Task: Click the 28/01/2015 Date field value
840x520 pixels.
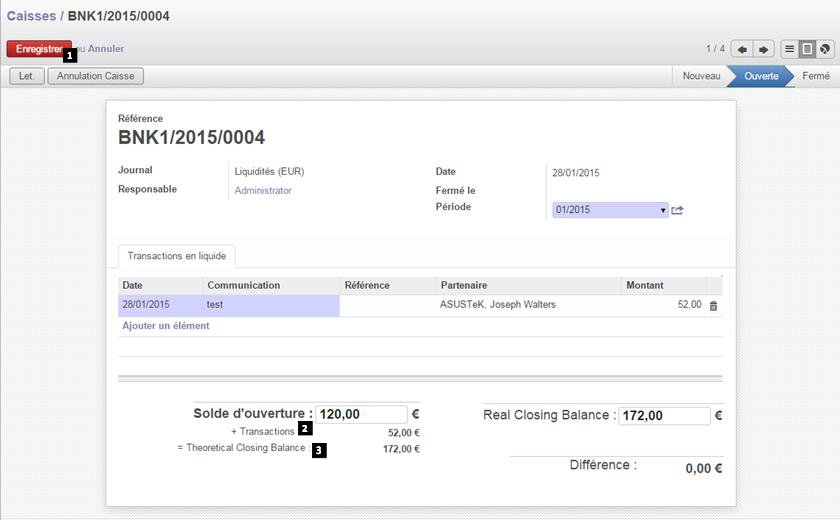Action: [576, 173]
